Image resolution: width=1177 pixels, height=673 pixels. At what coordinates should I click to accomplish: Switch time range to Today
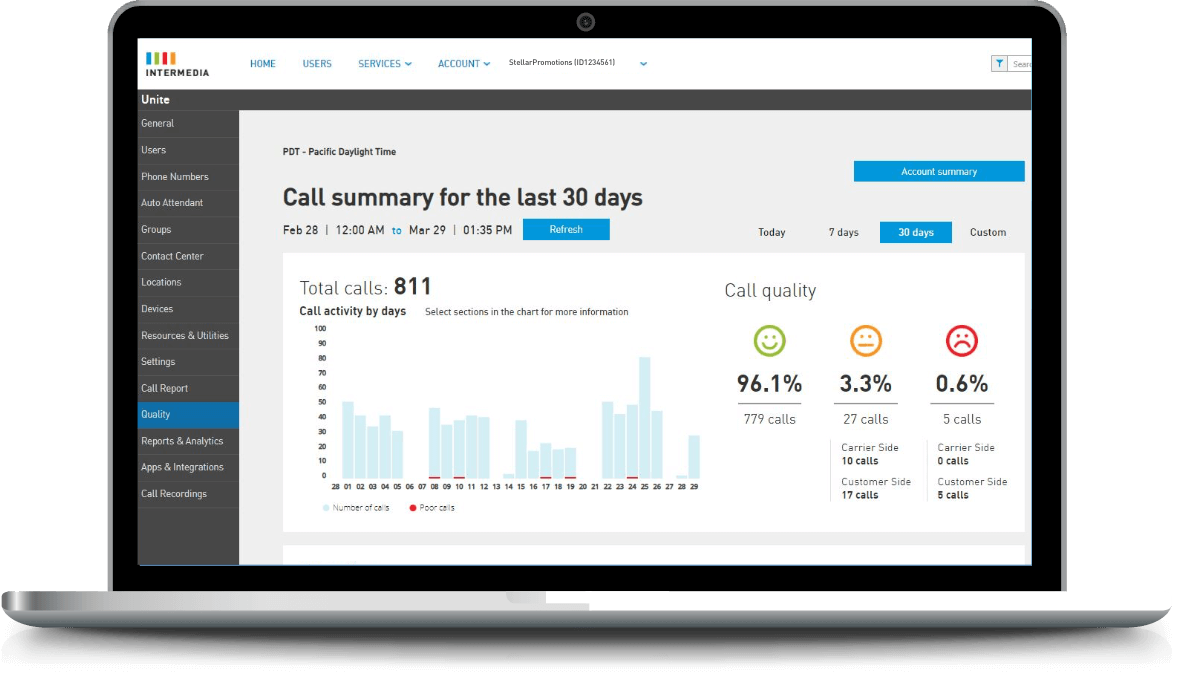click(771, 232)
